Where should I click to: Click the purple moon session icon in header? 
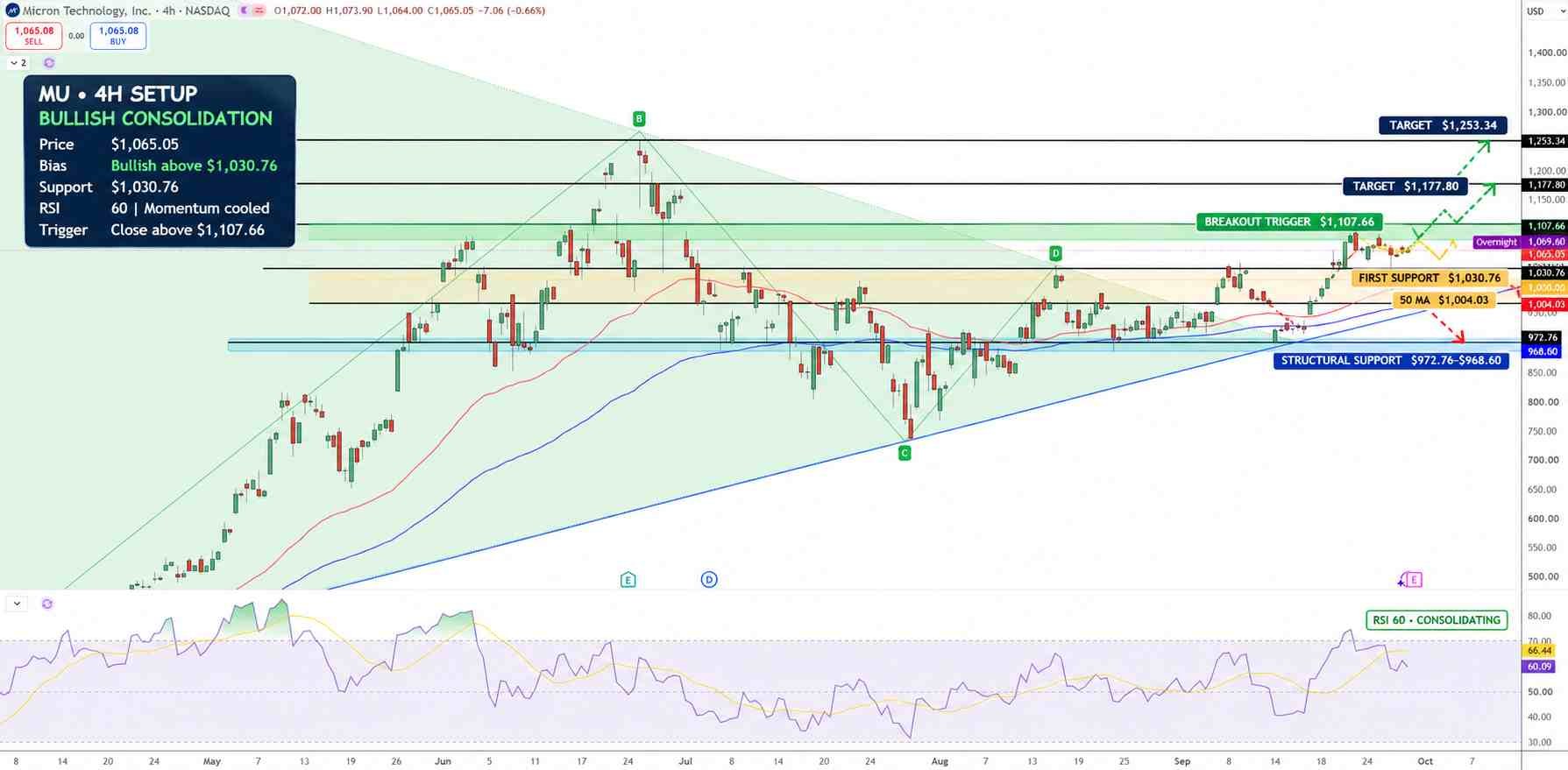[x=244, y=11]
